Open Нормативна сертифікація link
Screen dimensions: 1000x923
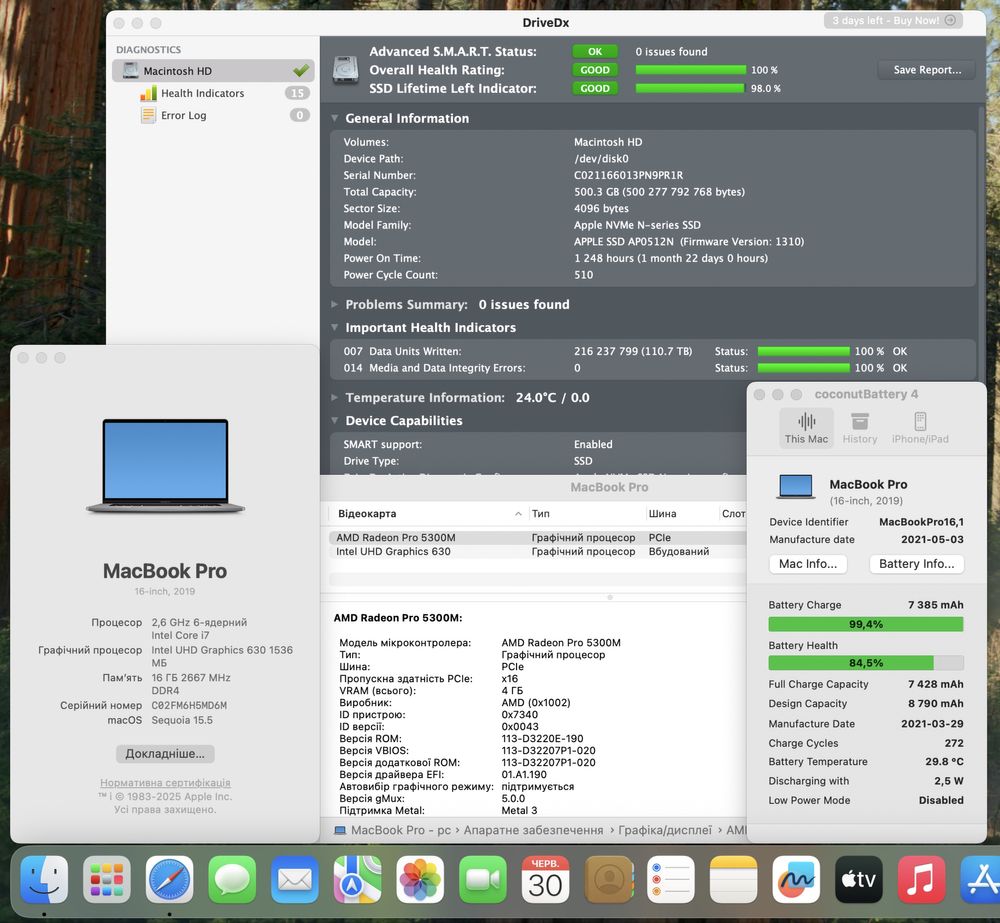click(165, 783)
